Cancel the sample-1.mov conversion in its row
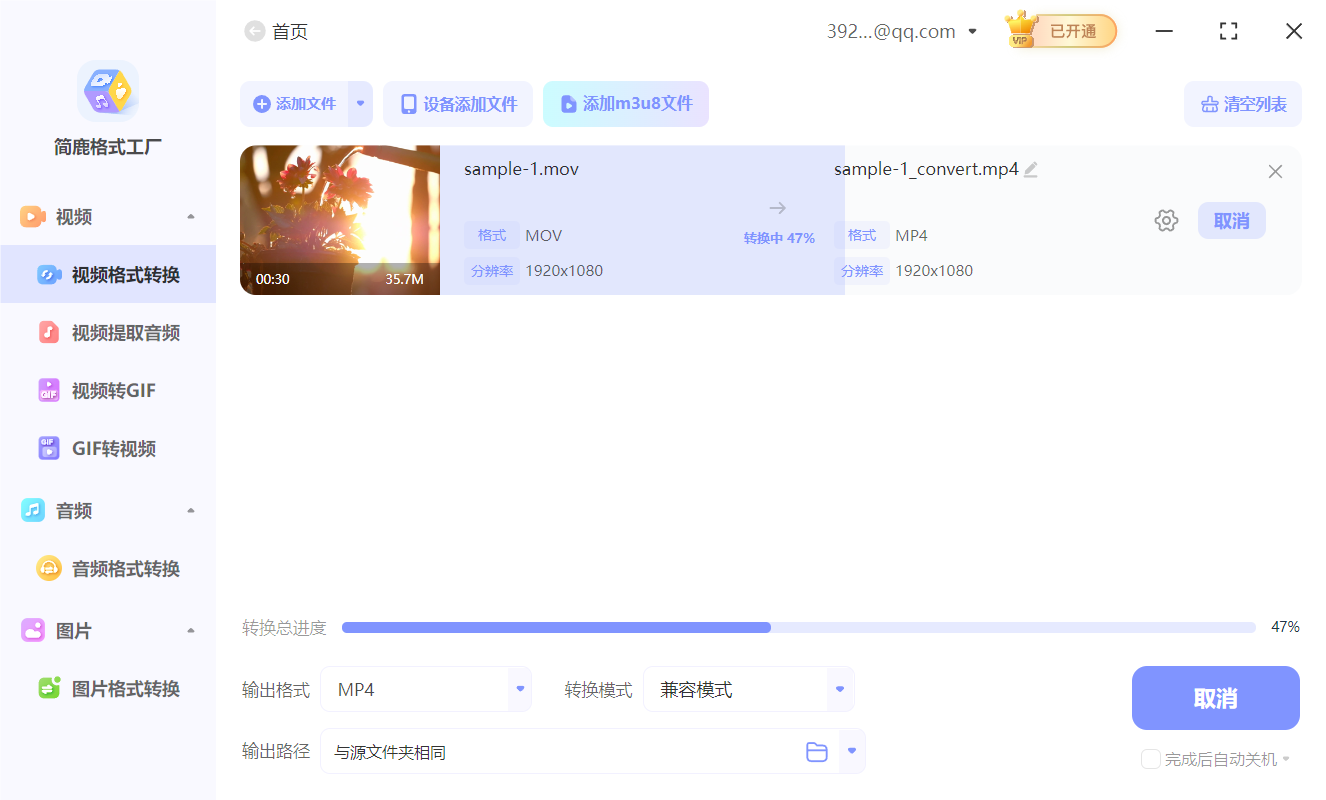Image resolution: width=1326 pixels, height=800 pixels. click(x=1232, y=221)
